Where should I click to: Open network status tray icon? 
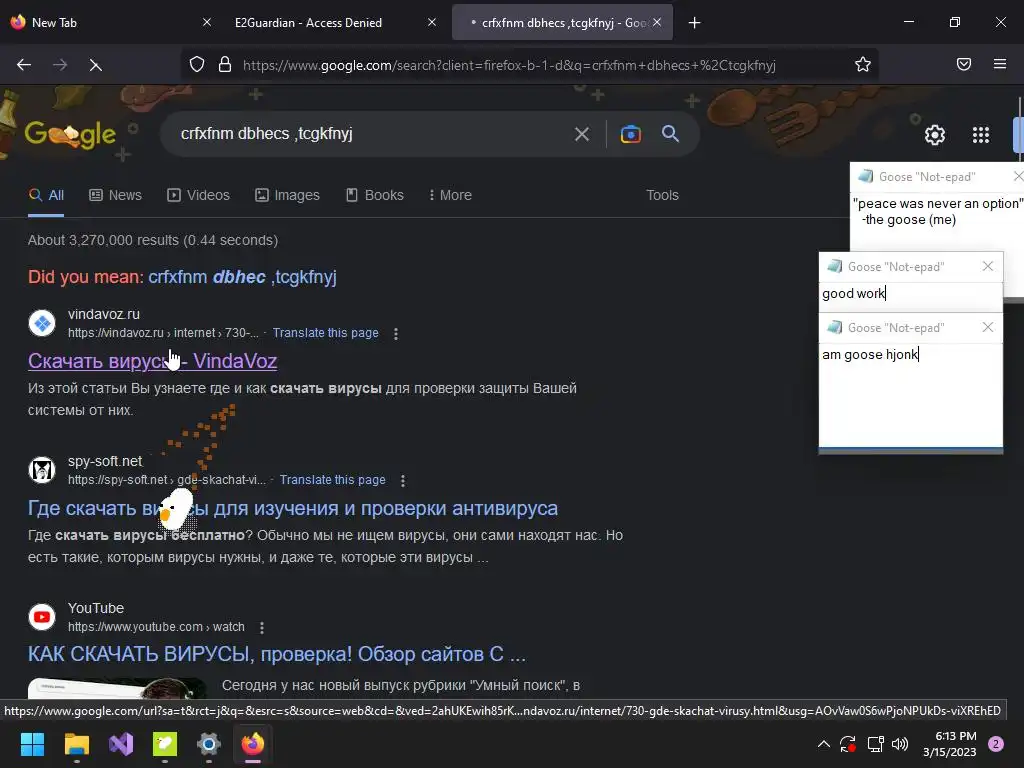tap(875, 744)
